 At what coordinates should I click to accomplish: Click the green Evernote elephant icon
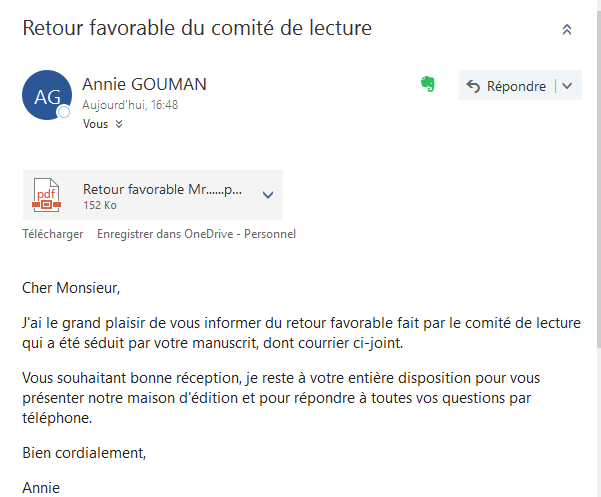[428, 84]
